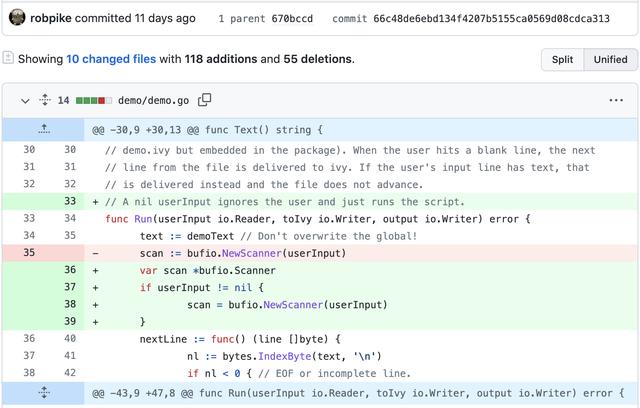Open the file options ellipsis menu
The image size is (640, 408).
point(616,100)
